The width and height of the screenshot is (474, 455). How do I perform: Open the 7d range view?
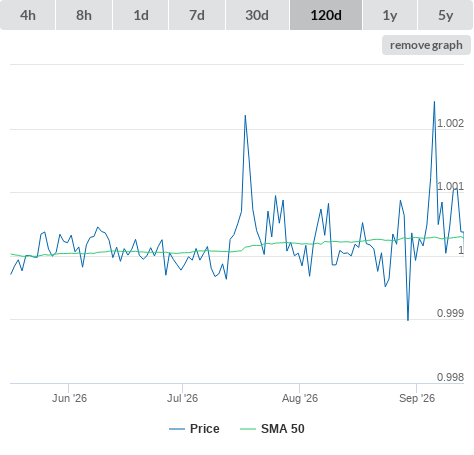[197, 15]
